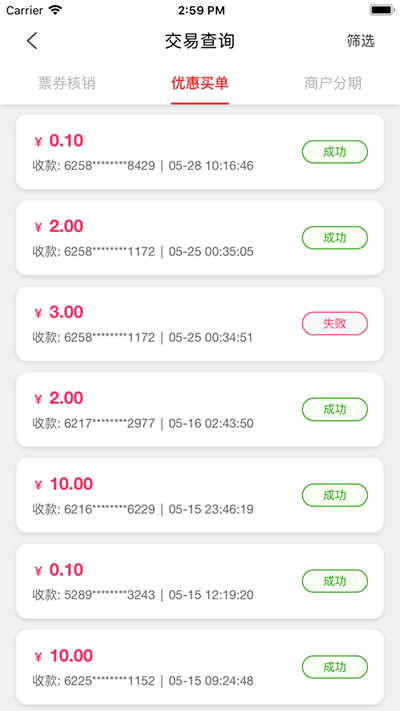Image resolution: width=400 pixels, height=711 pixels.
Task: Open the transaction from card 6217********2977
Action: coord(200,409)
